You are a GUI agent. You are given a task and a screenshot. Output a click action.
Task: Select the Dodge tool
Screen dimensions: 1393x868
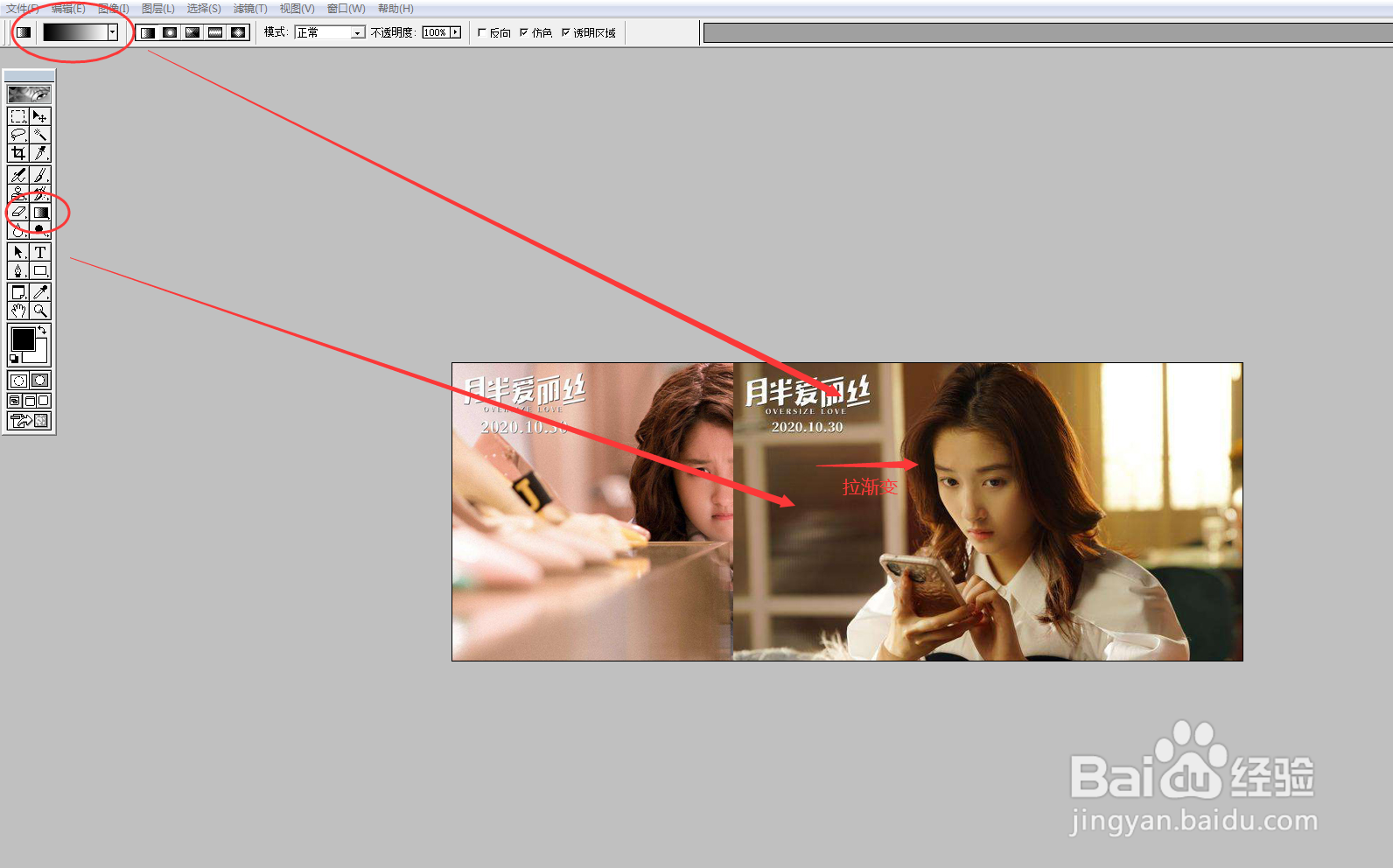pyautogui.click(x=40, y=230)
